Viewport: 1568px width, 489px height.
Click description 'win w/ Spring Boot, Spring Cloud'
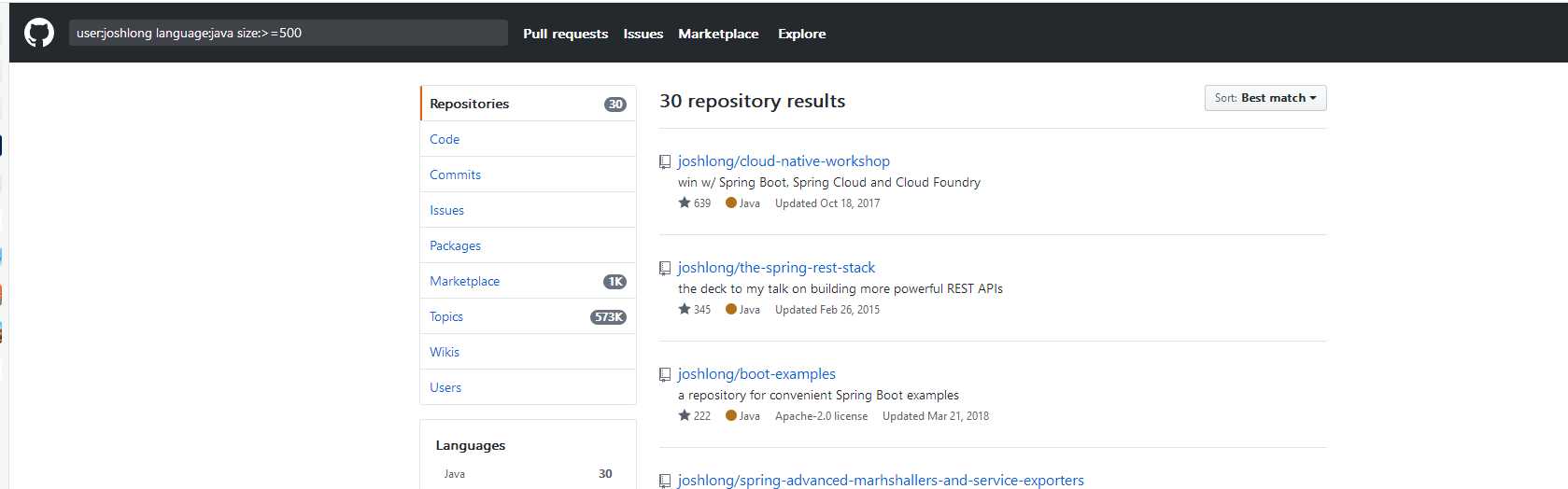[x=829, y=183]
